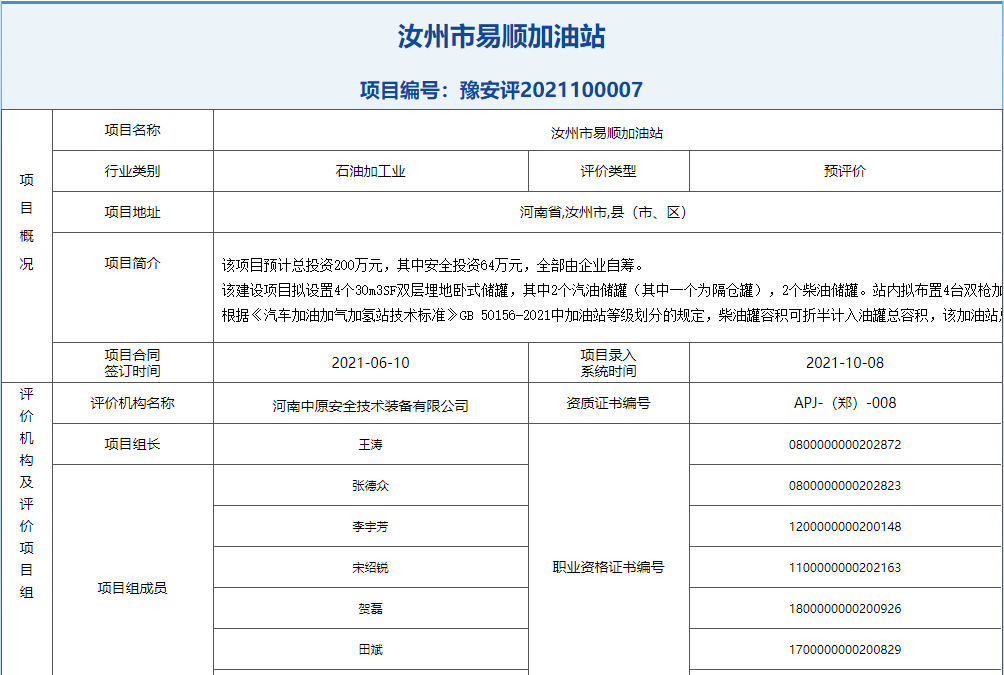Click member name 田斌
This screenshot has height=675, width=1004.
pyautogui.click(x=371, y=649)
